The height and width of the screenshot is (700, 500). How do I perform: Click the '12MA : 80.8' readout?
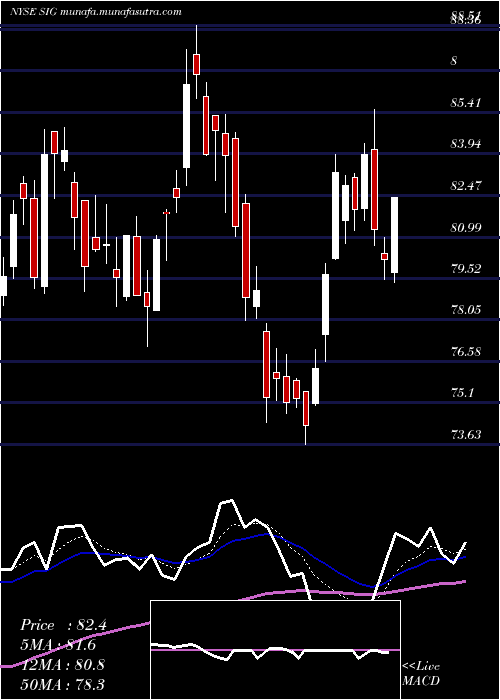pos(62,664)
